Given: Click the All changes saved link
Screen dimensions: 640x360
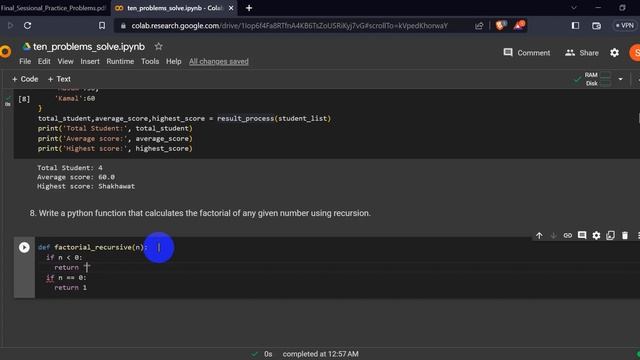Looking at the screenshot, I should pyautogui.click(x=218, y=61).
